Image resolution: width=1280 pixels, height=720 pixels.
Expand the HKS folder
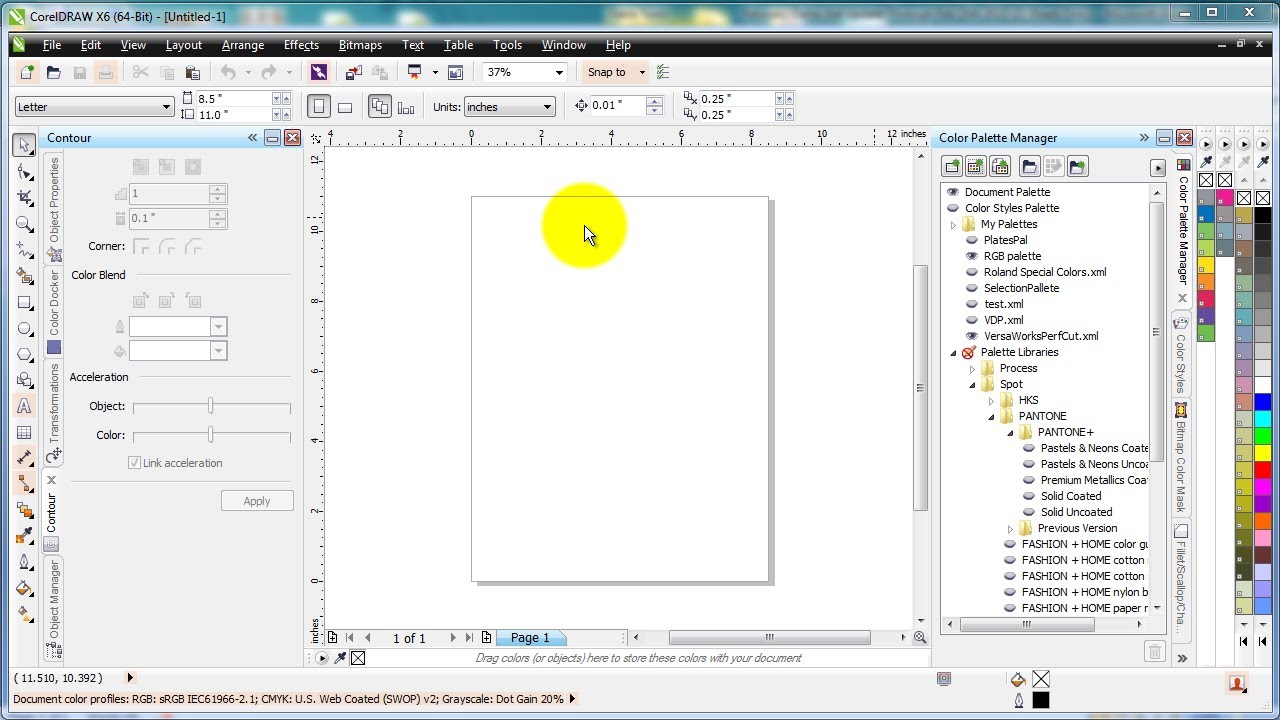click(x=991, y=400)
